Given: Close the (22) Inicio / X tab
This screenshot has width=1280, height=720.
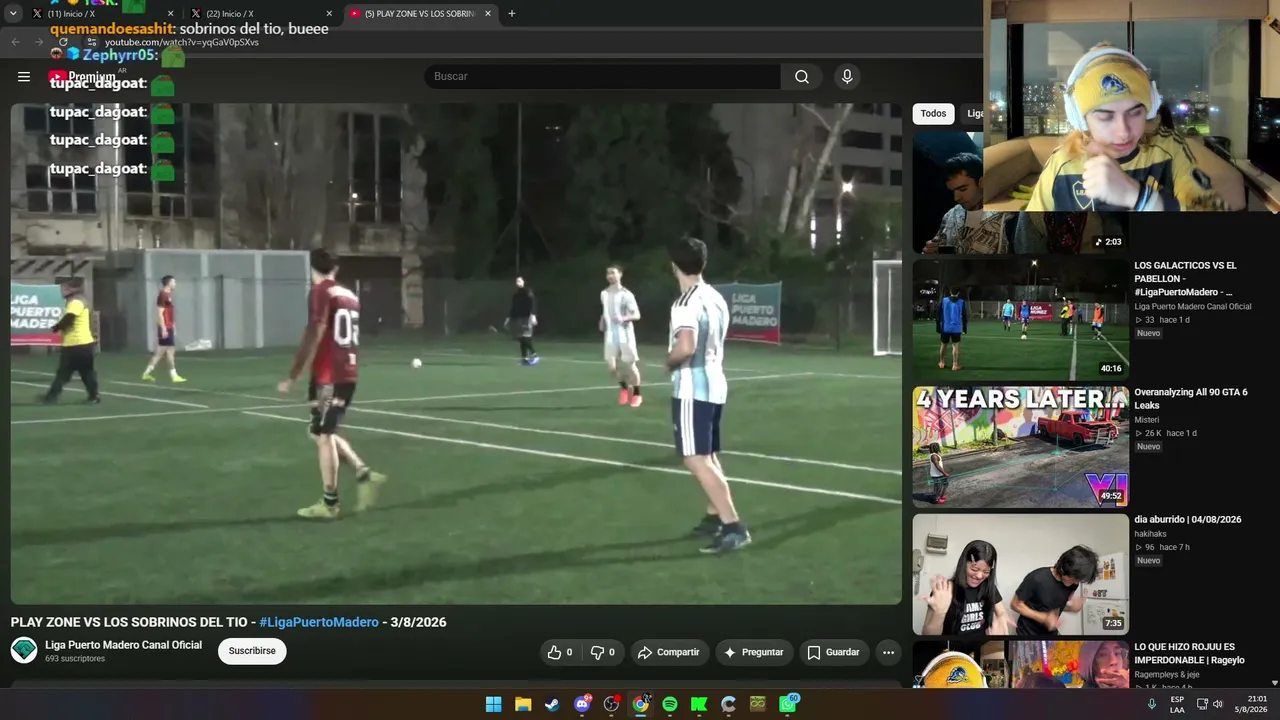Looking at the screenshot, I should click(x=329, y=14).
